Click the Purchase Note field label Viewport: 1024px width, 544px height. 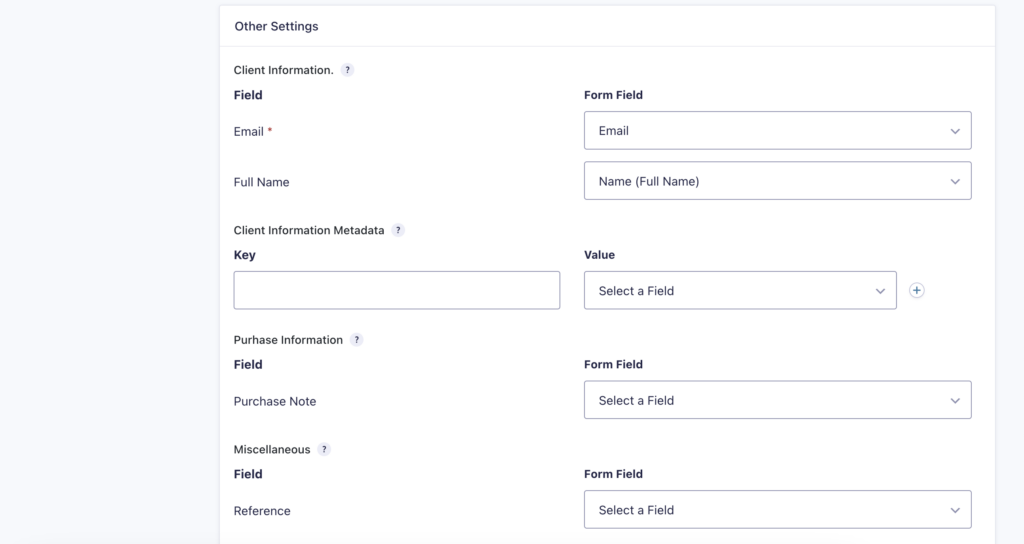(x=275, y=401)
